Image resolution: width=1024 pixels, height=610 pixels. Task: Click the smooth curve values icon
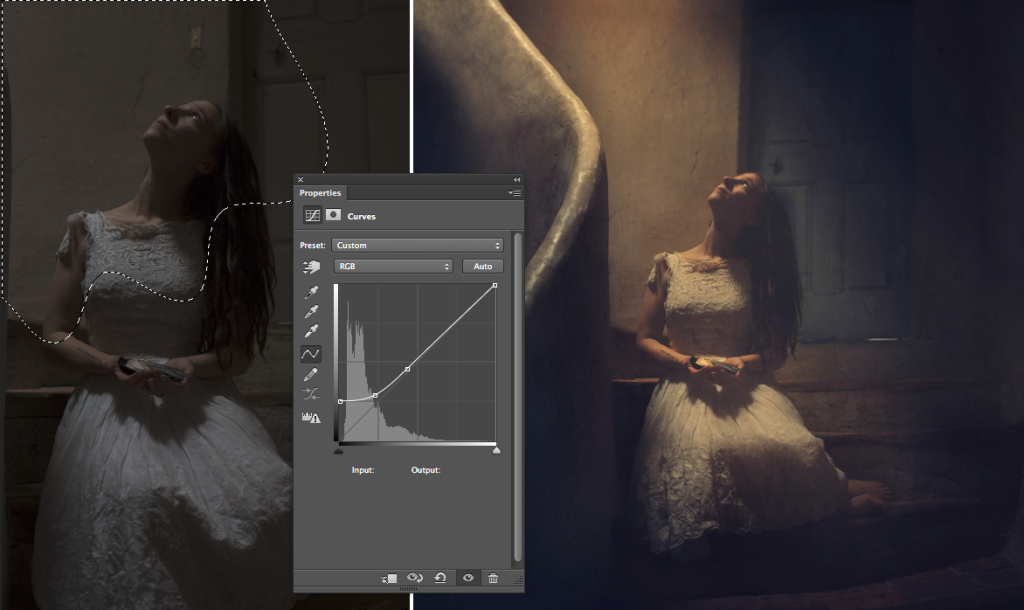click(x=311, y=394)
